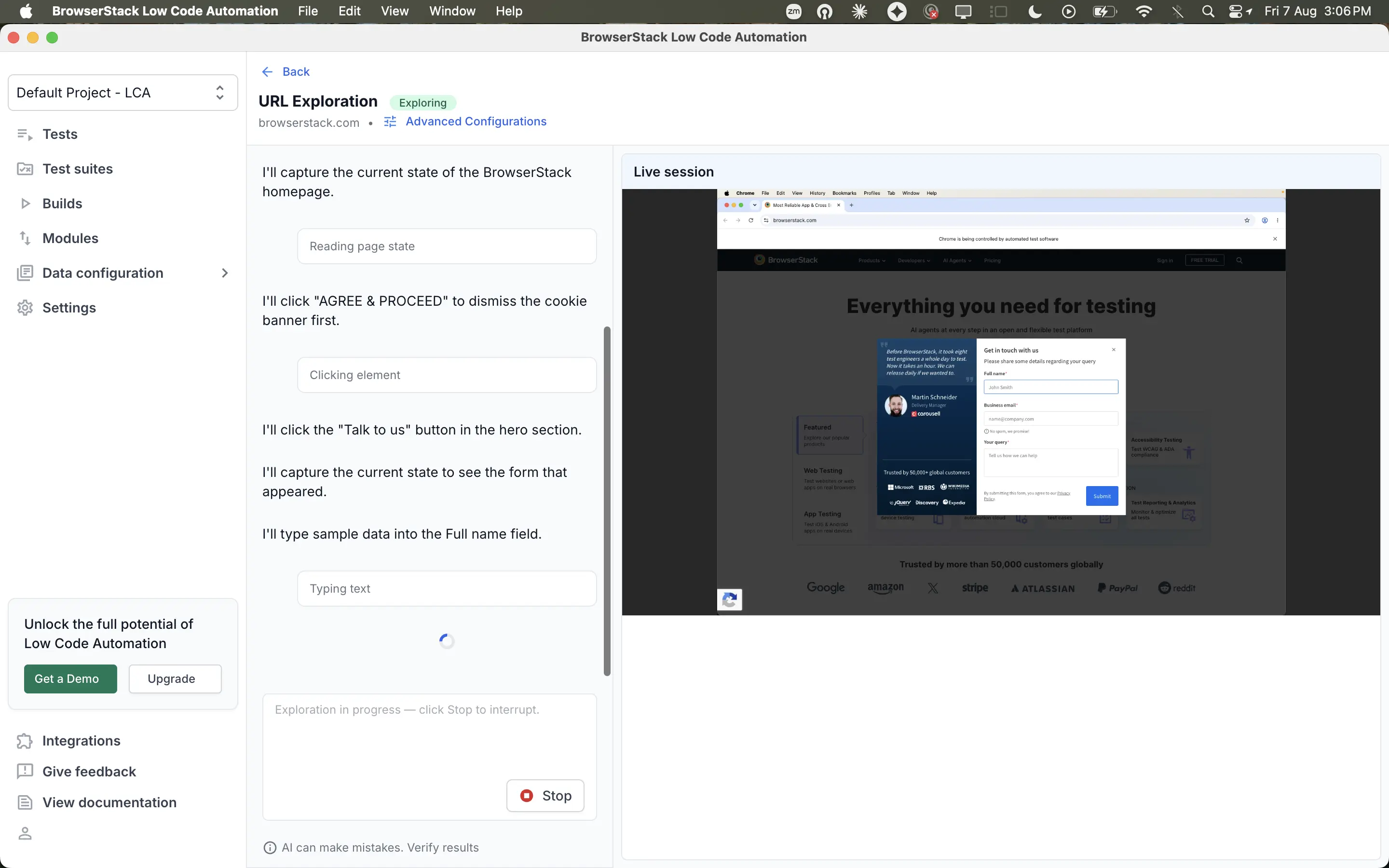Viewport: 1389px width, 868px height.
Task: Click Sign in on BrowserStack site
Action: (x=1165, y=260)
